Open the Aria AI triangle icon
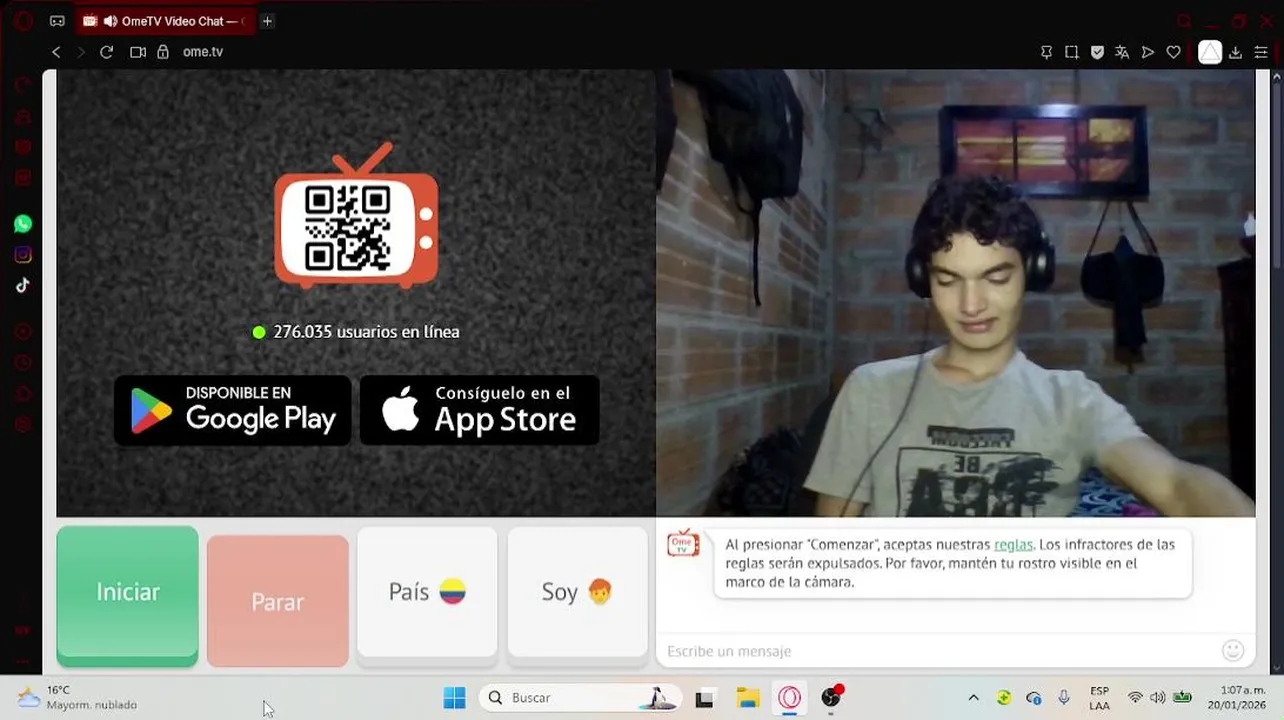 click(x=1210, y=52)
